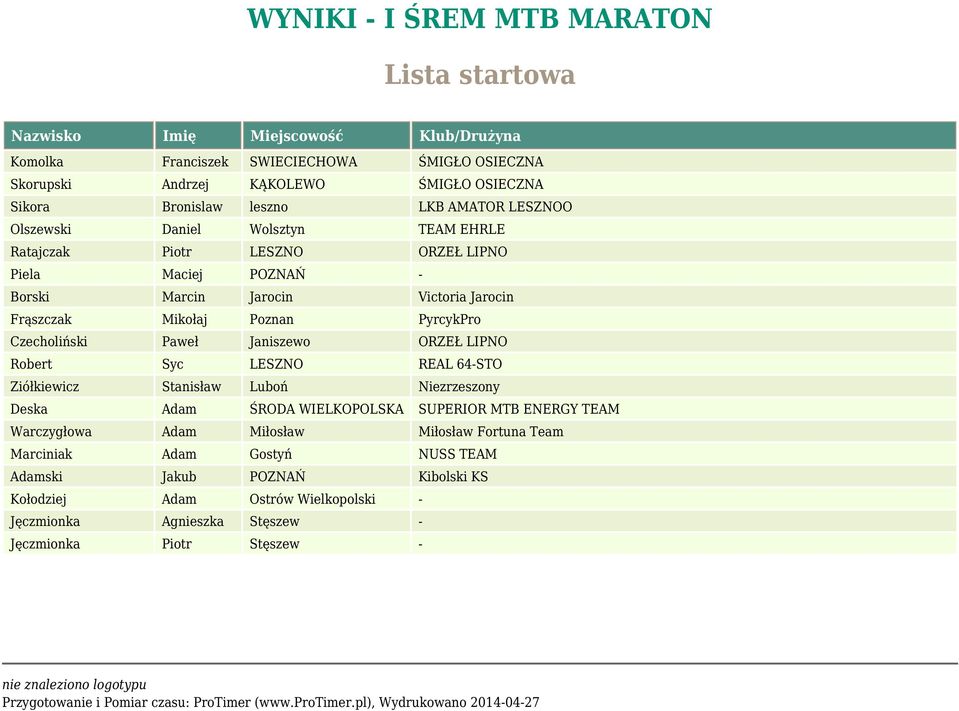This screenshot has height=711, width=959.
Task: Click the first name Stanisław
Action: pyautogui.click(x=191, y=387)
